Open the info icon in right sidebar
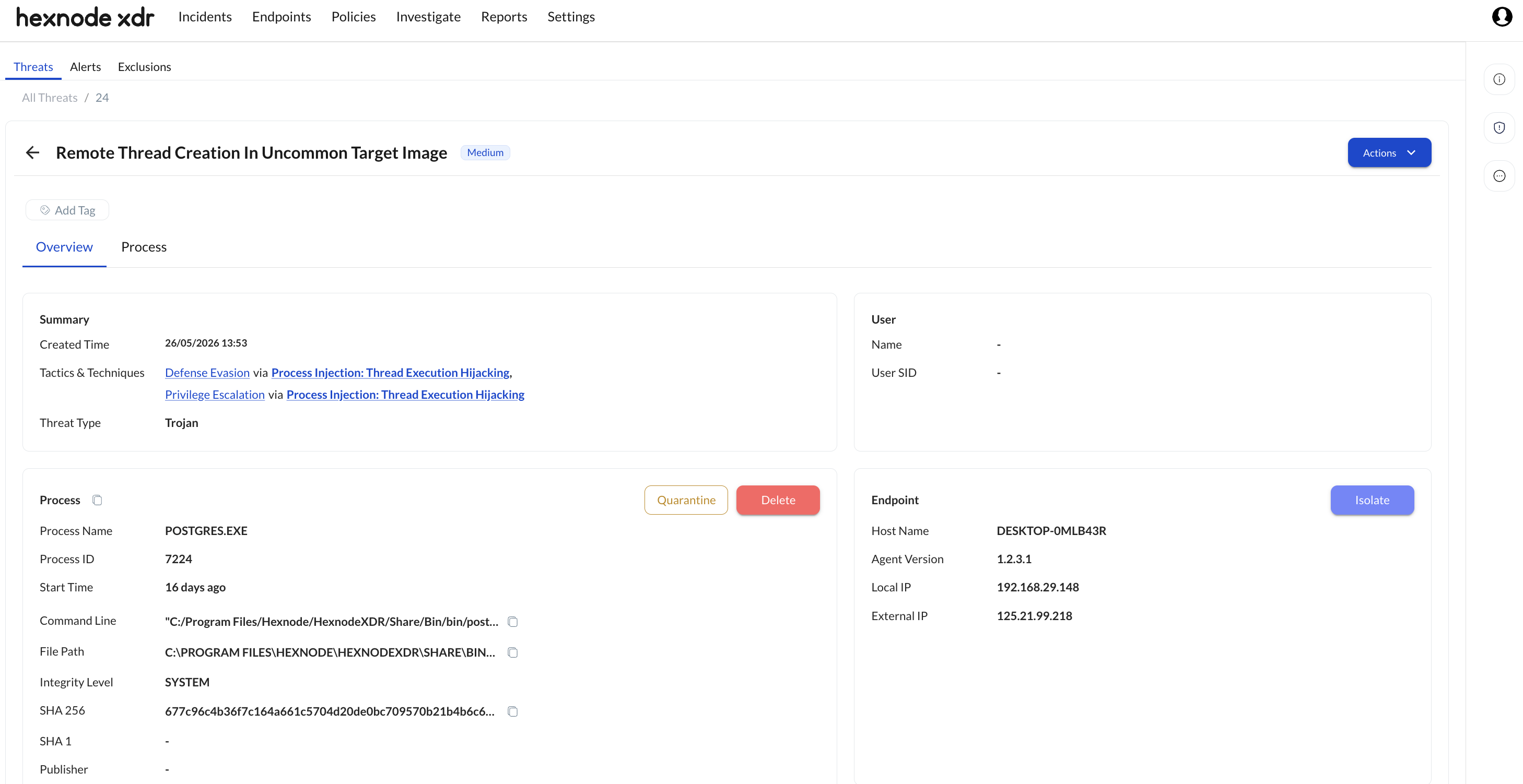 point(1499,79)
